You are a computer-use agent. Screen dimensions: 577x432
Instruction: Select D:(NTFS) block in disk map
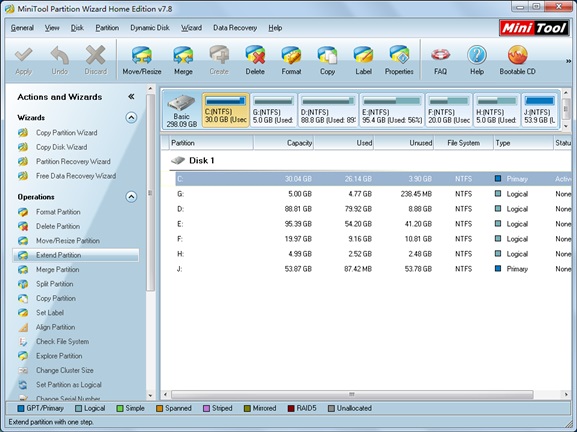pyautogui.click(x=328, y=110)
